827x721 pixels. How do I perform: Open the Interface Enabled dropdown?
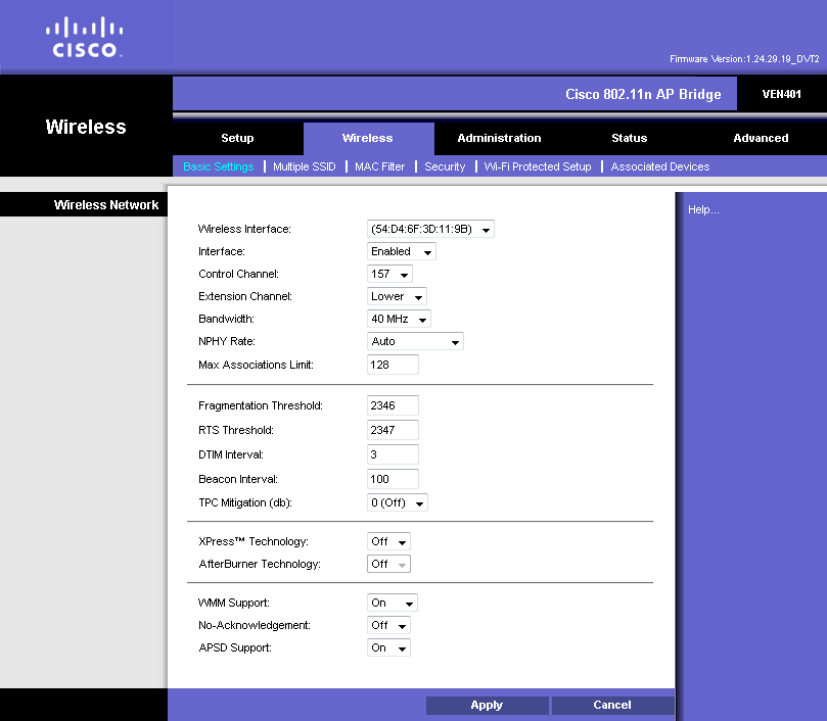point(401,252)
